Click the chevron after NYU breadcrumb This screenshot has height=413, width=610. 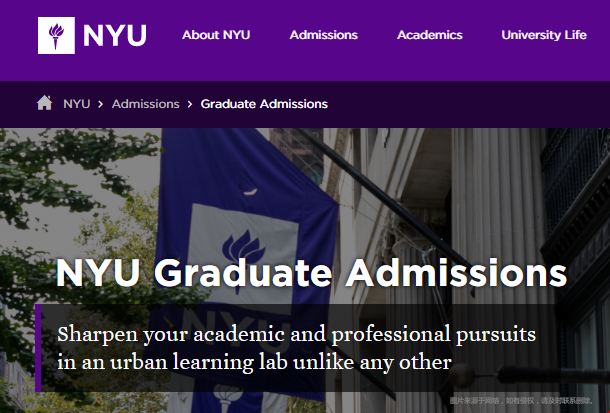click(x=100, y=104)
